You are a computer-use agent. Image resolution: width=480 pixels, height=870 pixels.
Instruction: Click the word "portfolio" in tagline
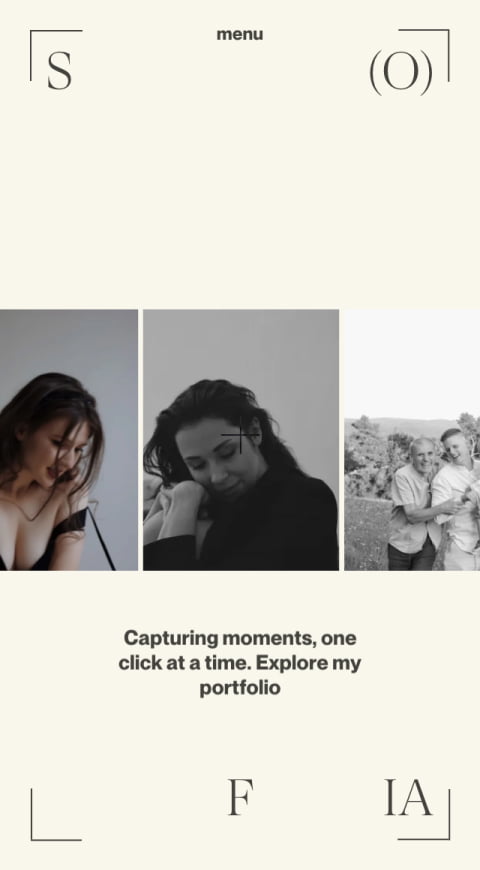point(240,688)
